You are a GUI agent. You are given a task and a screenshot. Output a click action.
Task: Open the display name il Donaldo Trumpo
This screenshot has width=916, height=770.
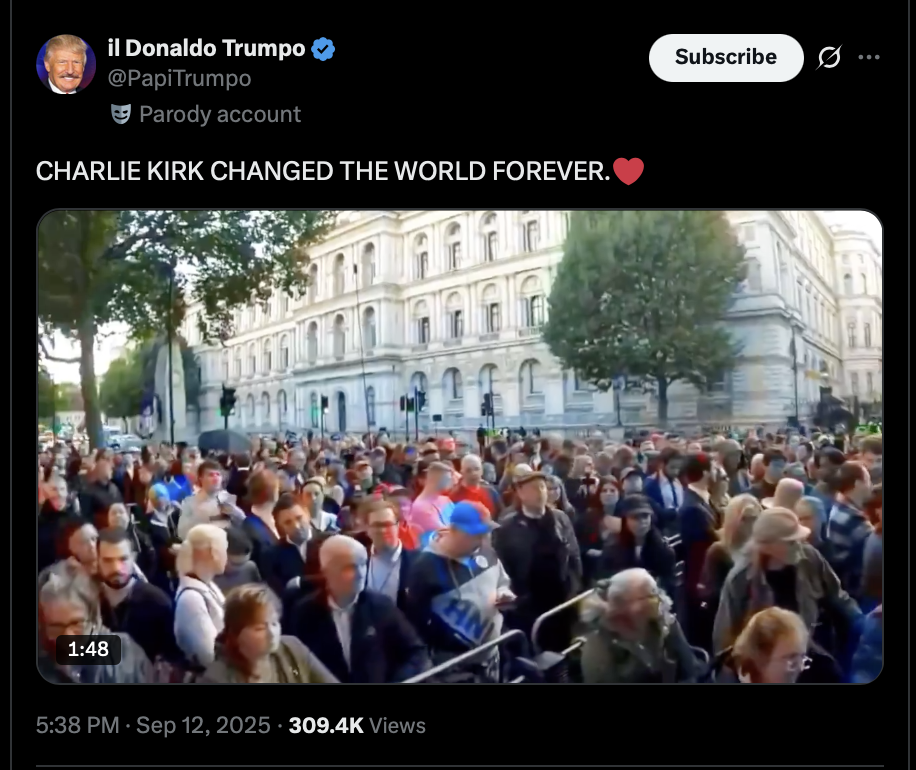[206, 48]
